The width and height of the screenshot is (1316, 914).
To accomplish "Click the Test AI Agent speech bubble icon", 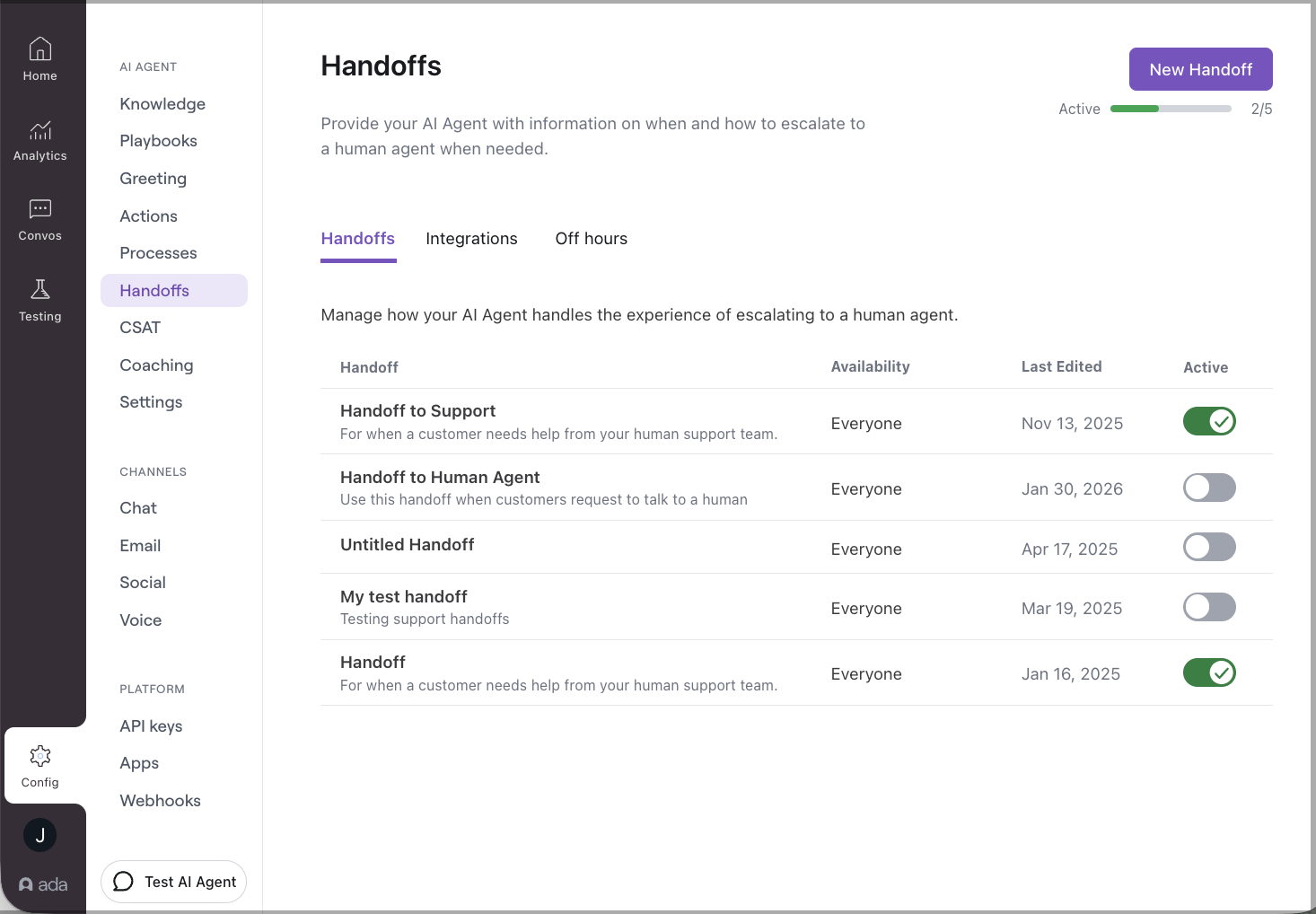I will tap(124, 882).
